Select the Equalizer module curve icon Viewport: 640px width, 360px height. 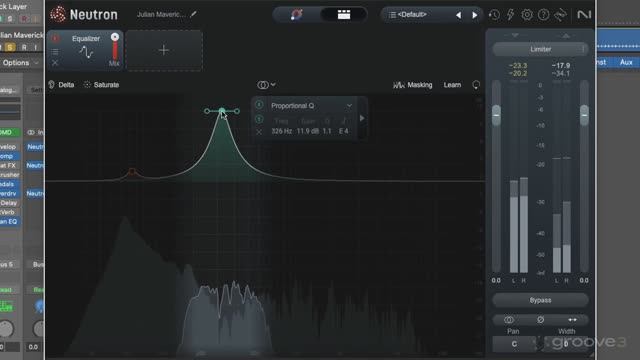click(86, 52)
